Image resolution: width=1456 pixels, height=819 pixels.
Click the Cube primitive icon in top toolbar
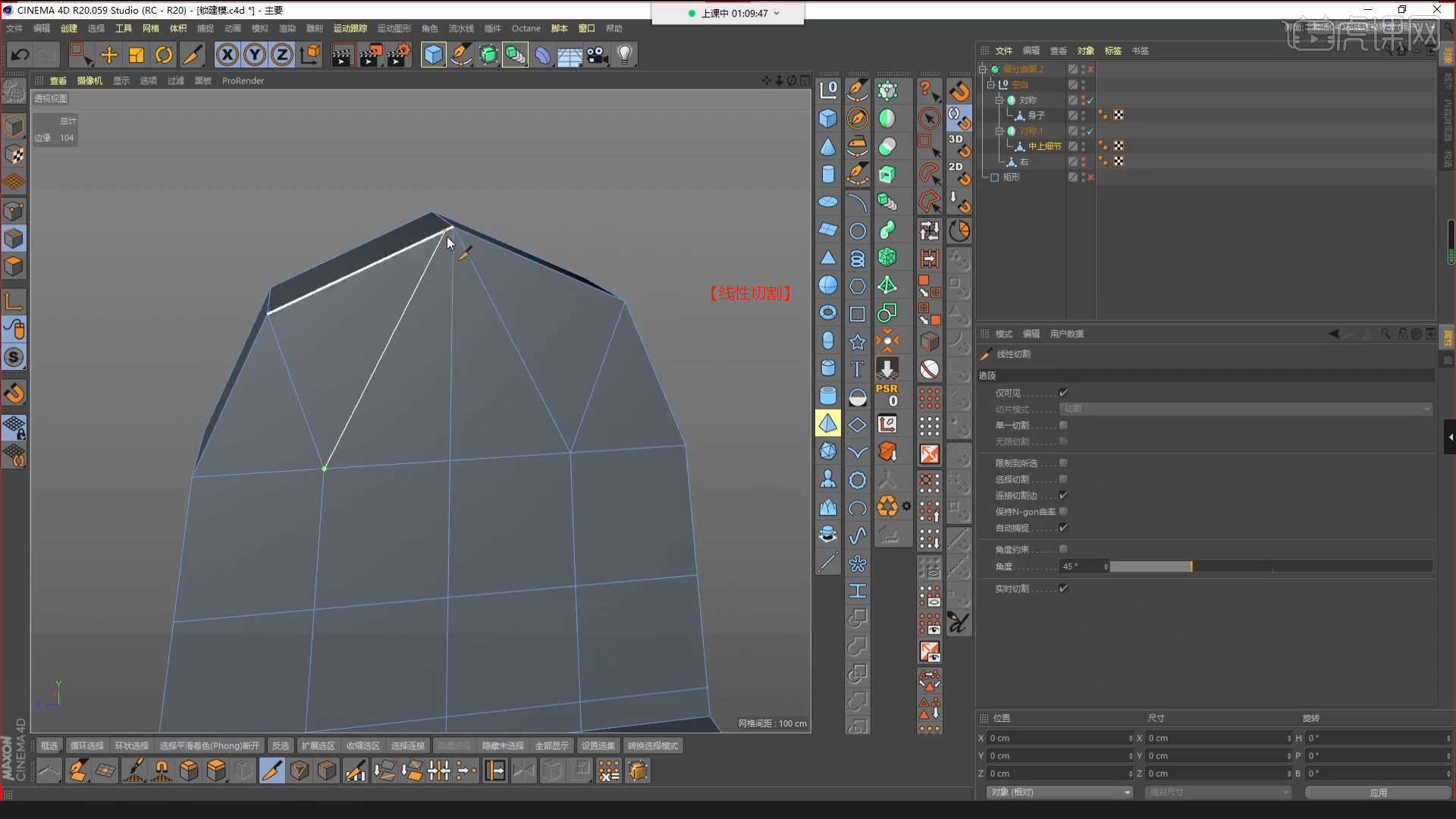click(x=433, y=55)
